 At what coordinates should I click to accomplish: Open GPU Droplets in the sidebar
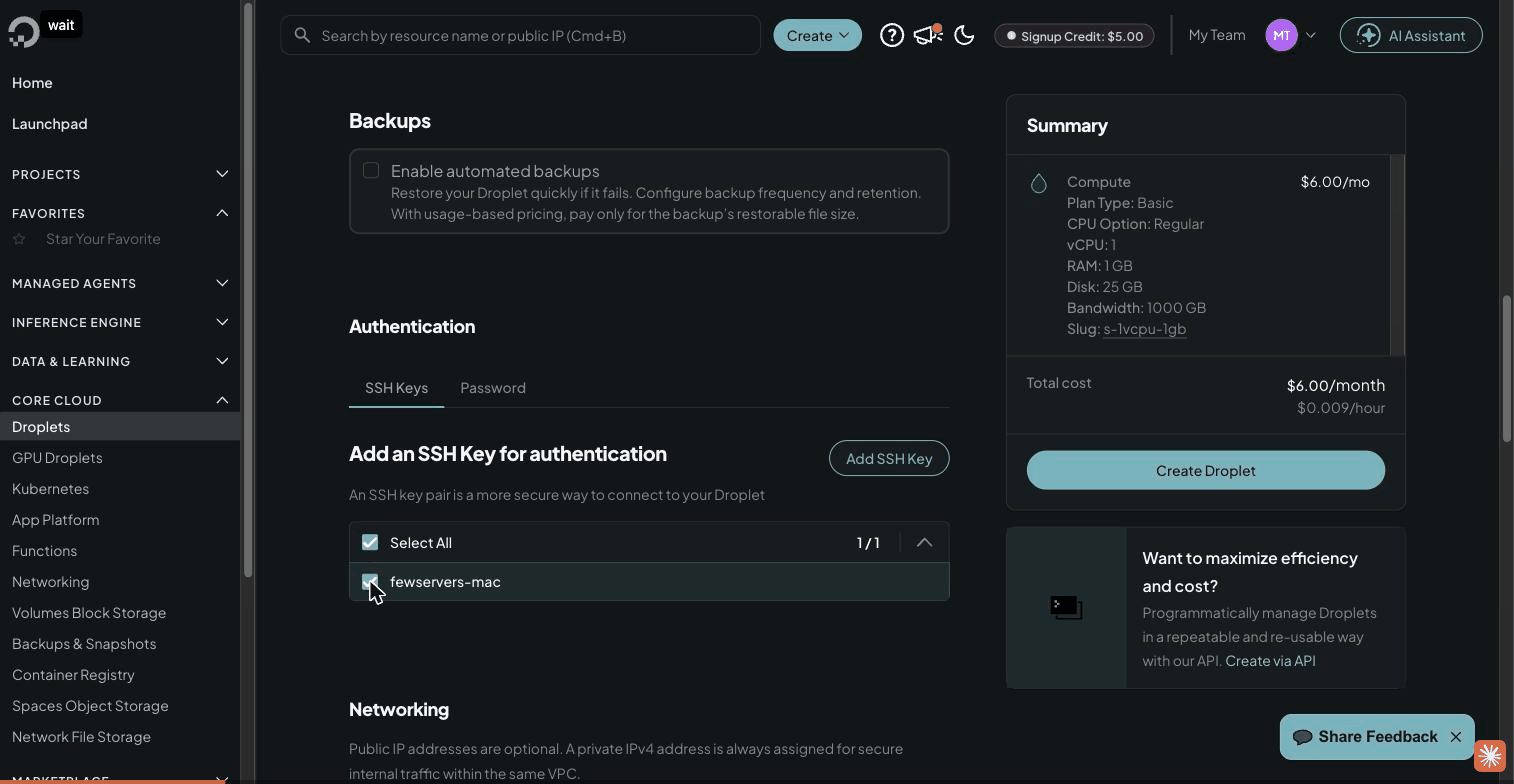coord(57,458)
